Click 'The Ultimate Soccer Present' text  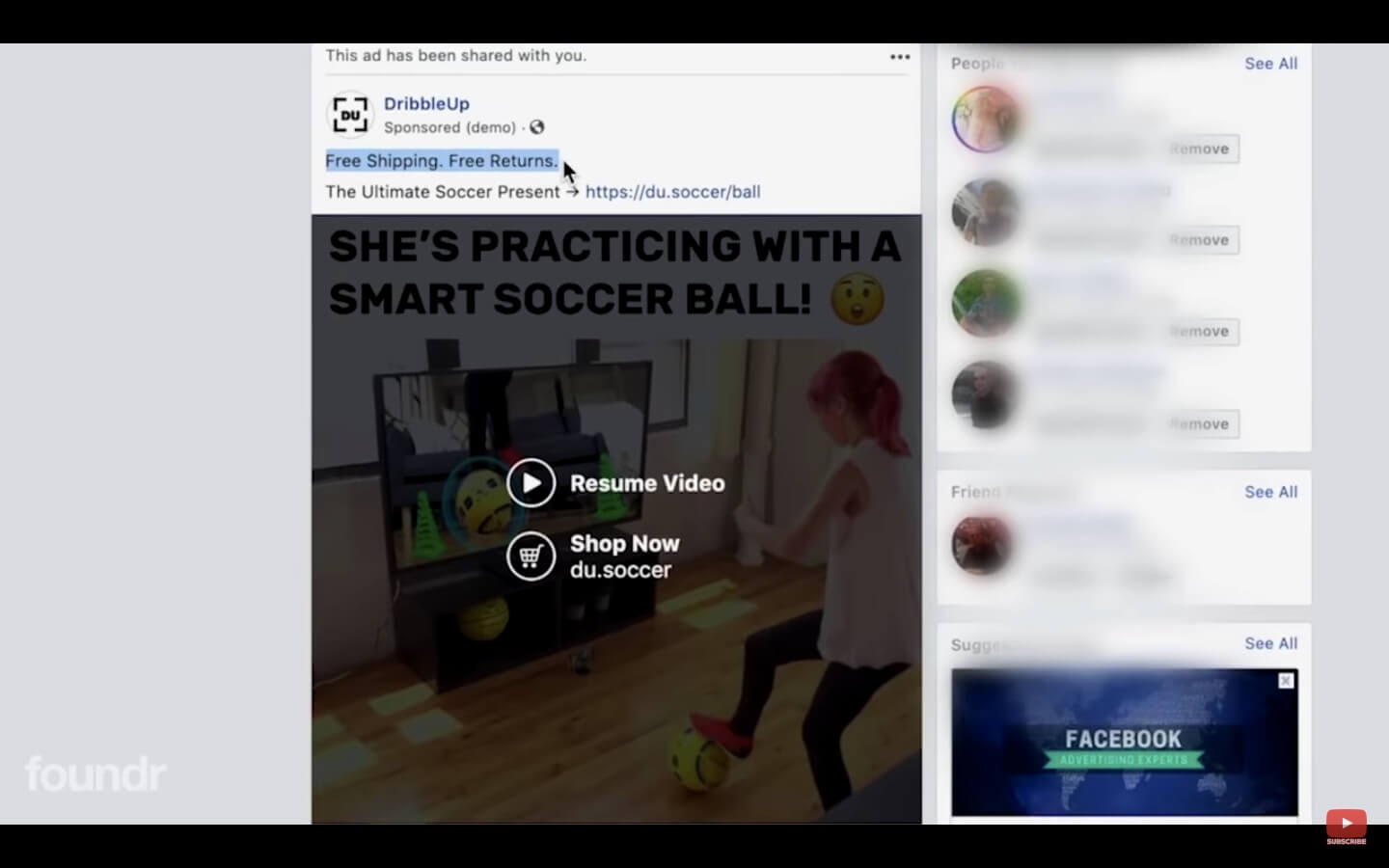point(442,192)
